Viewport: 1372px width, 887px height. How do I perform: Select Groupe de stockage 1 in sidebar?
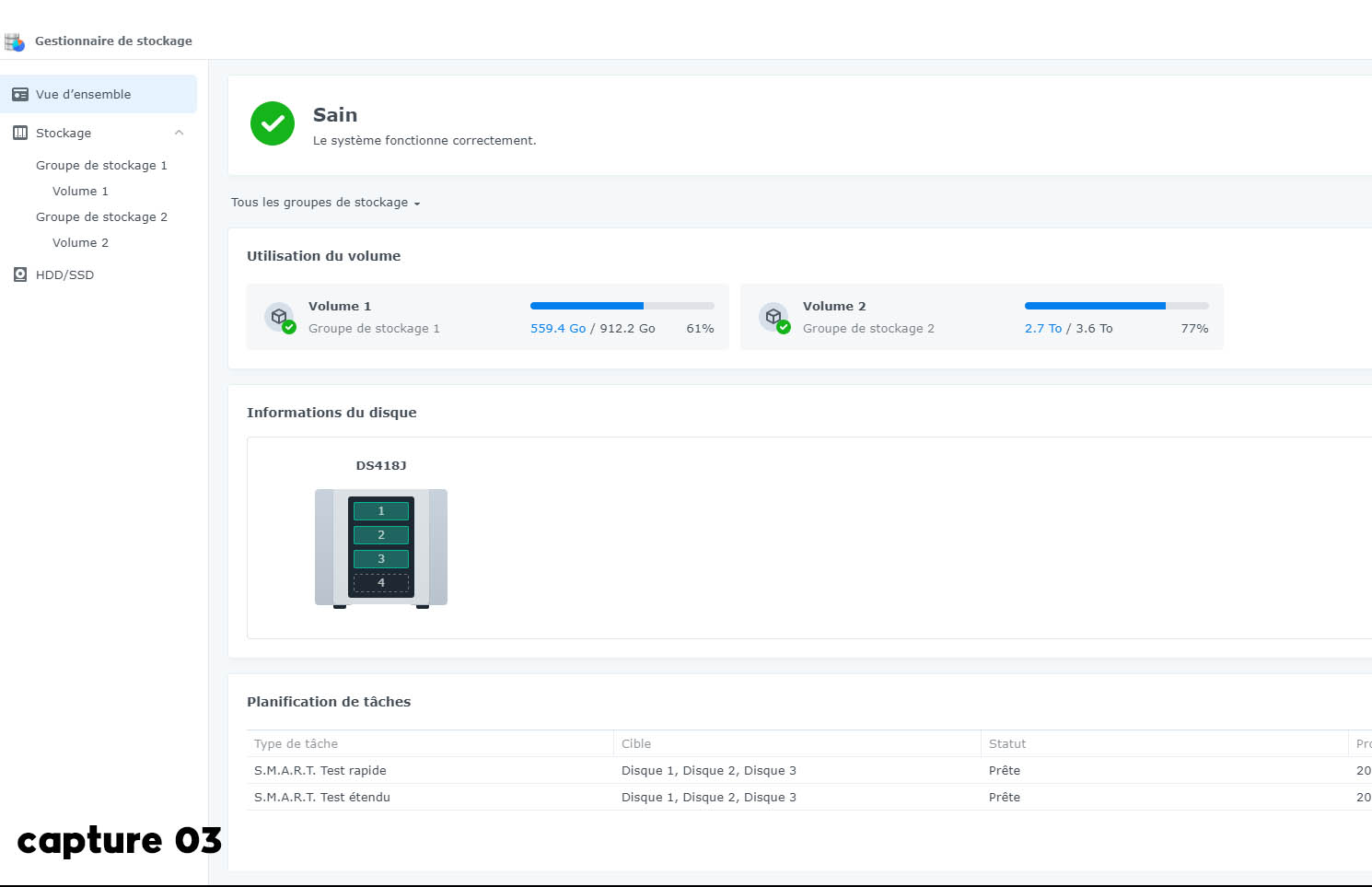click(101, 166)
